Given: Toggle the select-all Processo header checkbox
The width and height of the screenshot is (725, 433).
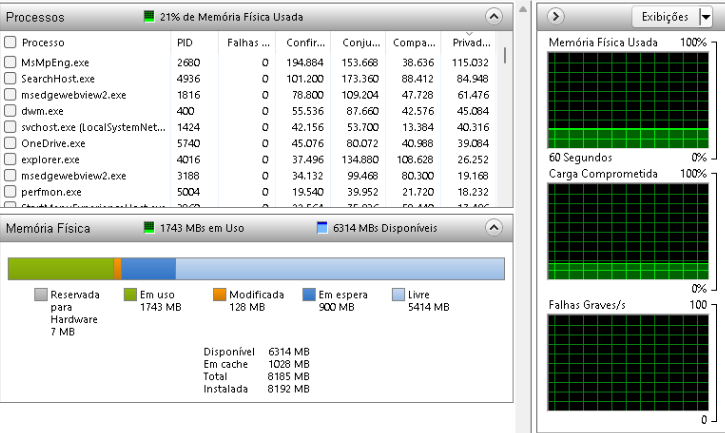Looking at the screenshot, I should pyautogui.click(x=10, y=43).
